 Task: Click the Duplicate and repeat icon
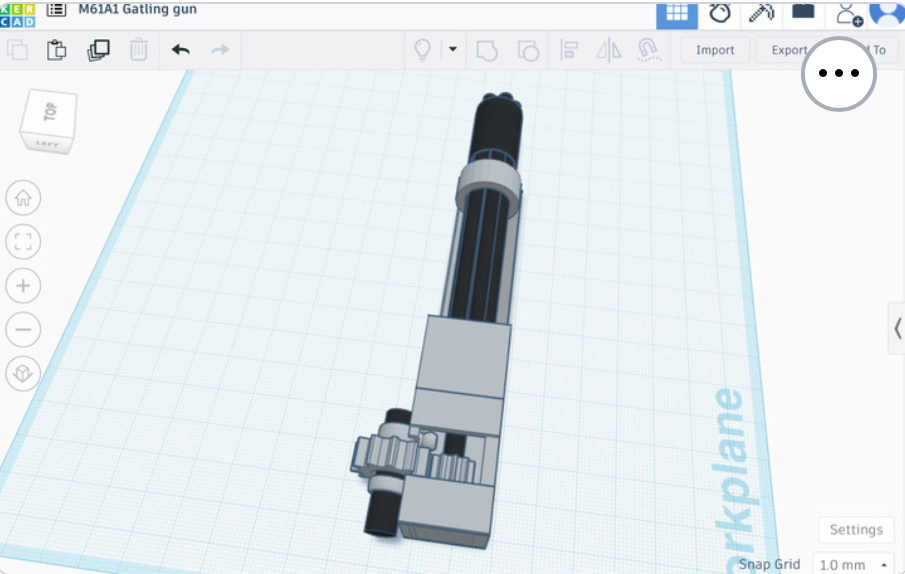point(98,50)
